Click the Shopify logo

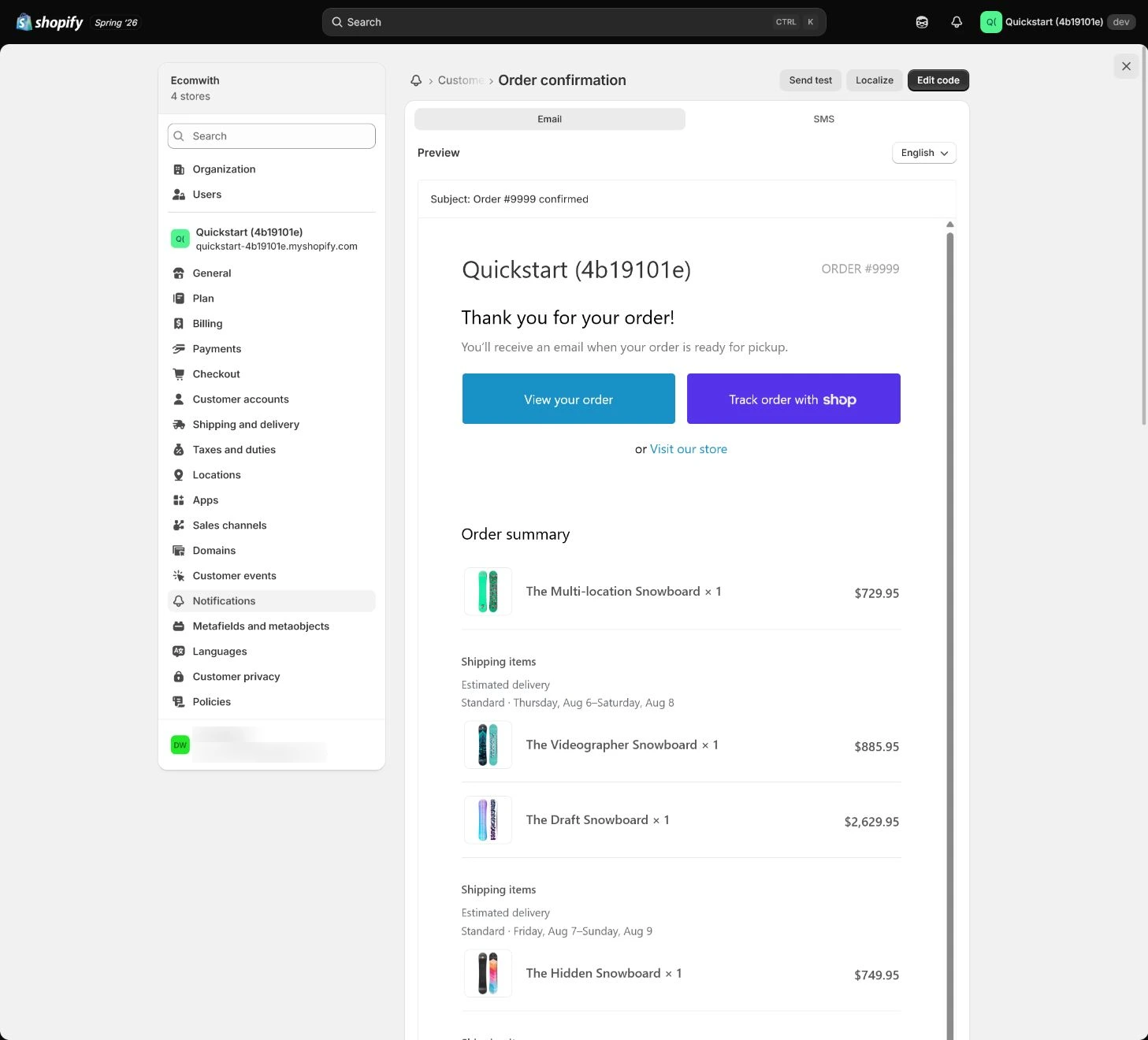click(50, 22)
